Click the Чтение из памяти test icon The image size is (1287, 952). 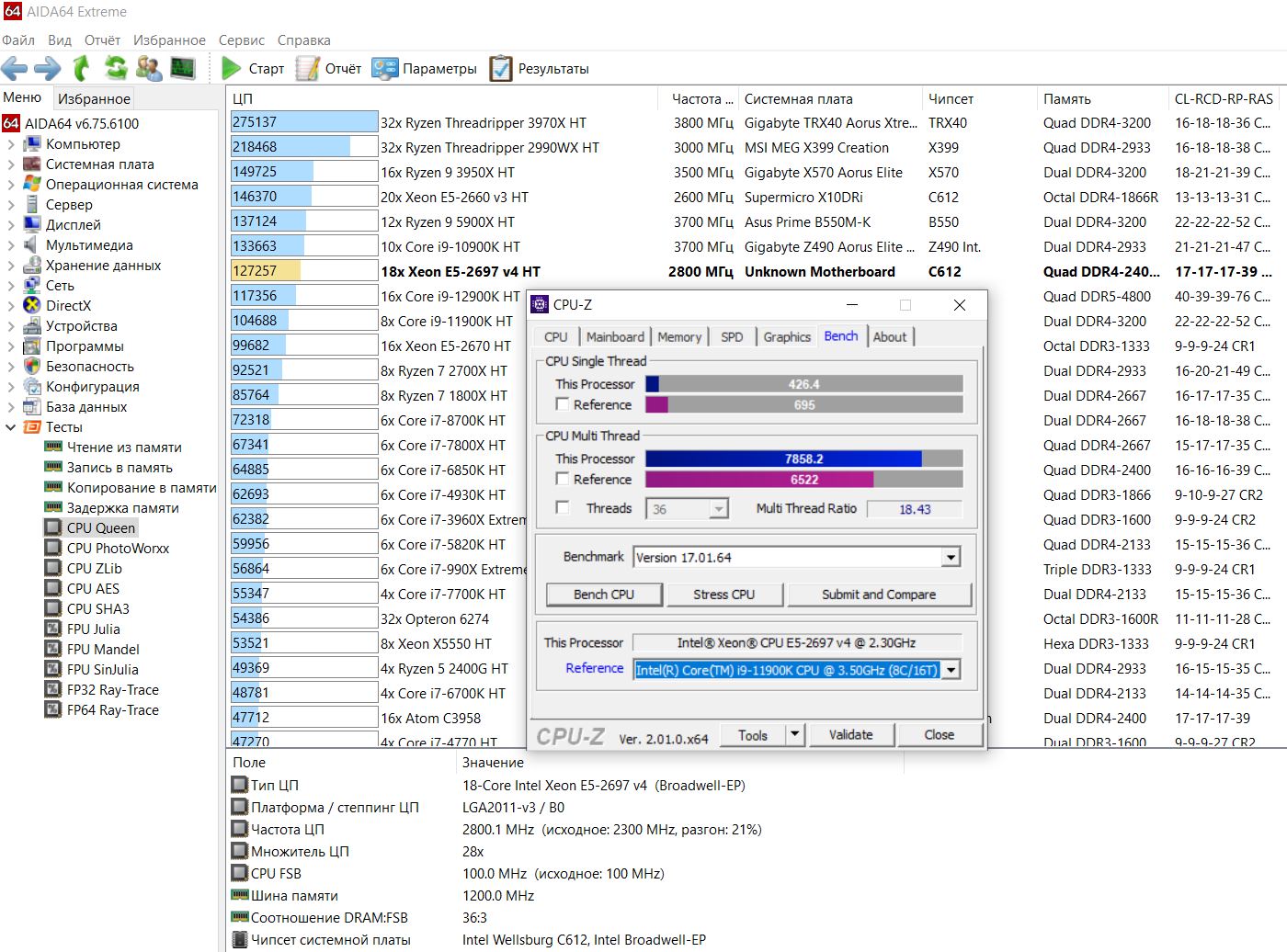coord(53,447)
